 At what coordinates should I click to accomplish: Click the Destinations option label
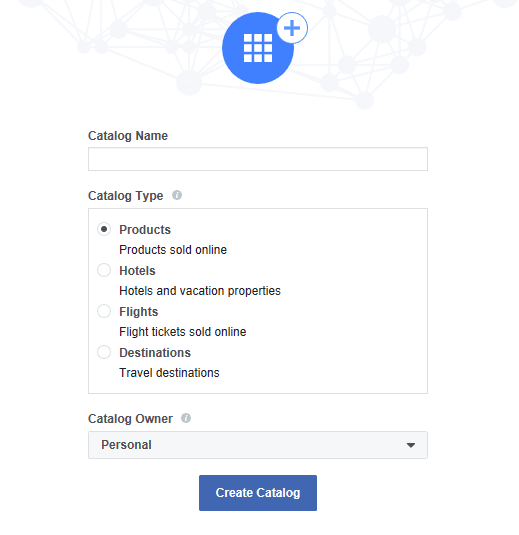click(155, 352)
